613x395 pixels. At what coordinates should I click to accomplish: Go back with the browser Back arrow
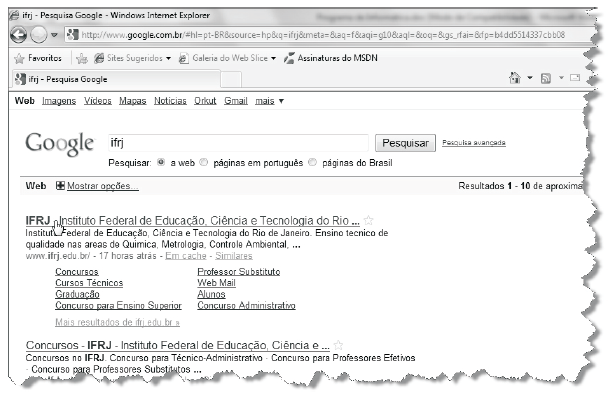click(x=18, y=35)
